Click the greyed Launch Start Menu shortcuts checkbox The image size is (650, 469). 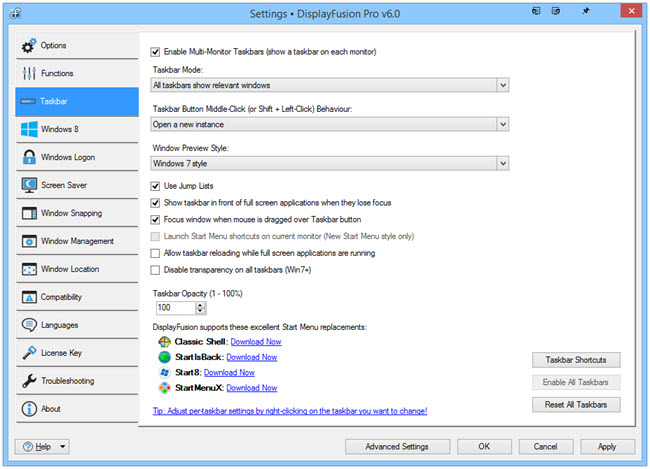(155, 236)
